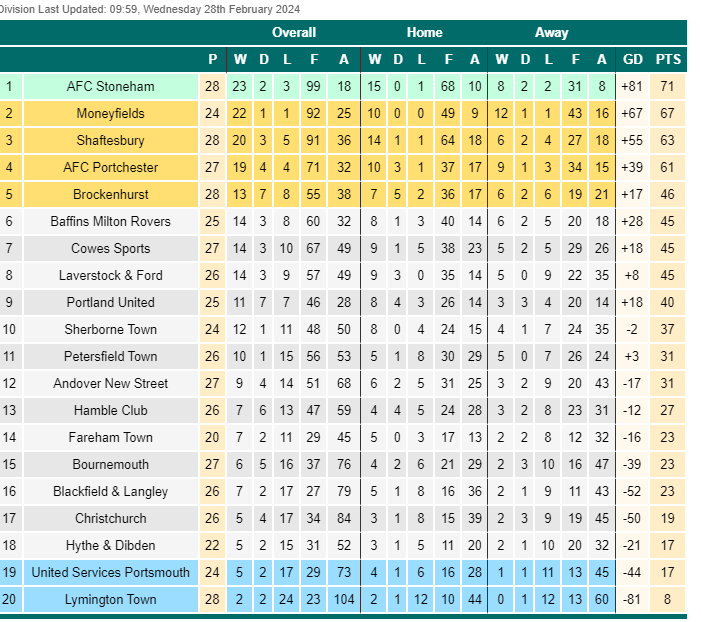Open the Shaftesbury team row

click(110, 140)
